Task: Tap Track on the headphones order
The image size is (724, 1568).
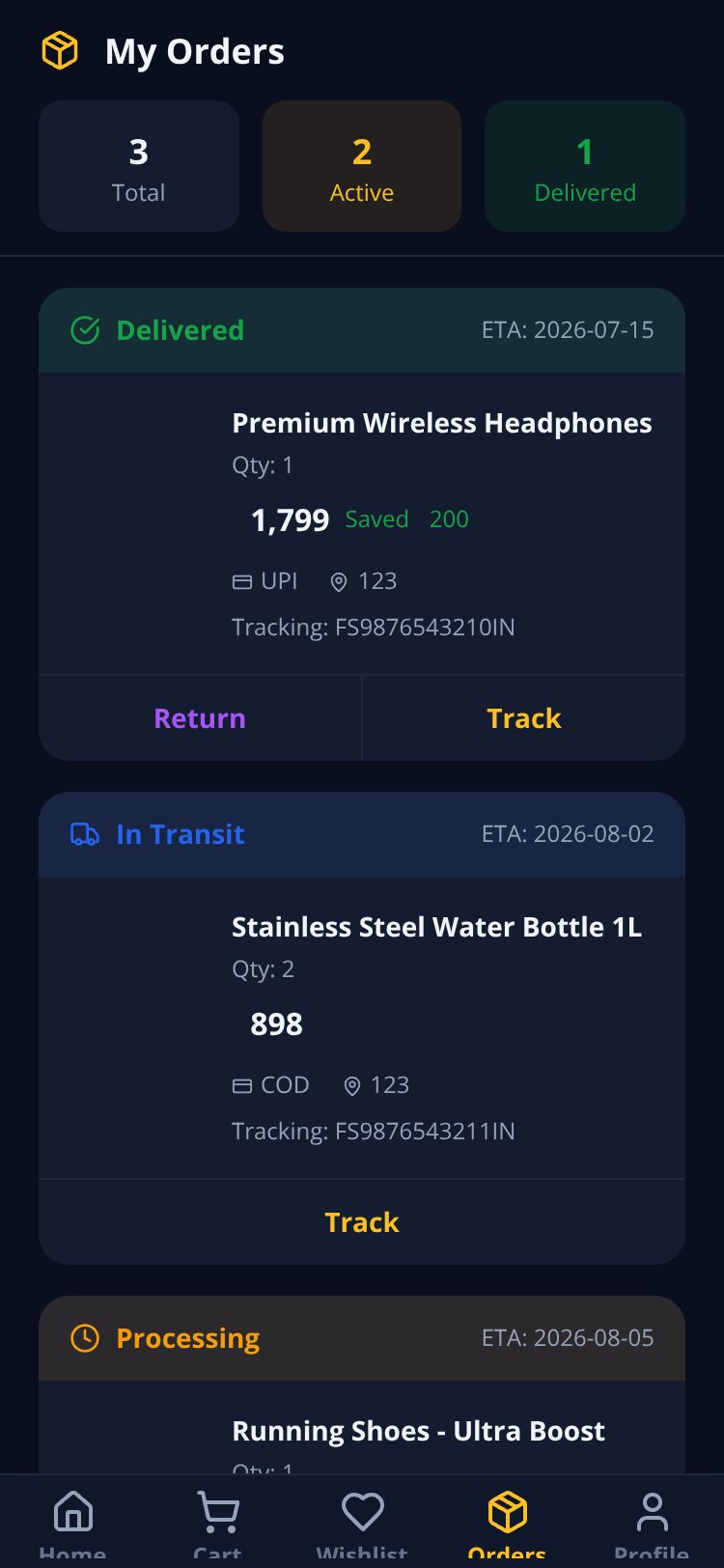Action: [524, 718]
